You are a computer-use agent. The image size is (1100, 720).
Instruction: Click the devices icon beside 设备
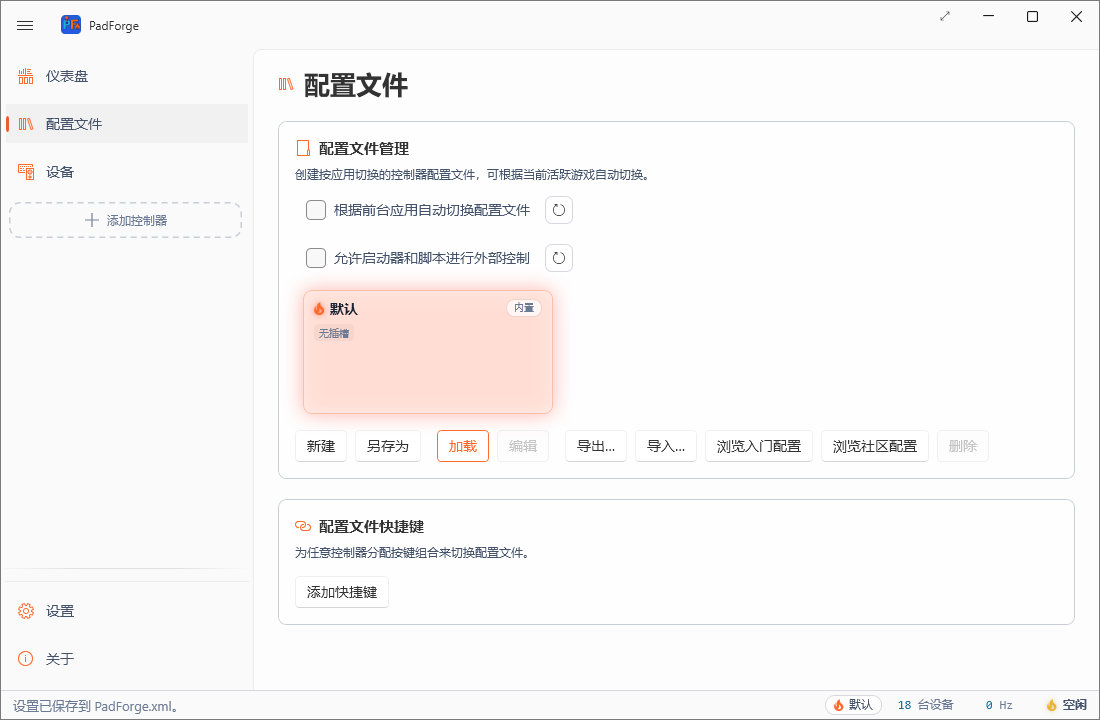pyautogui.click(x=26, y=171)
